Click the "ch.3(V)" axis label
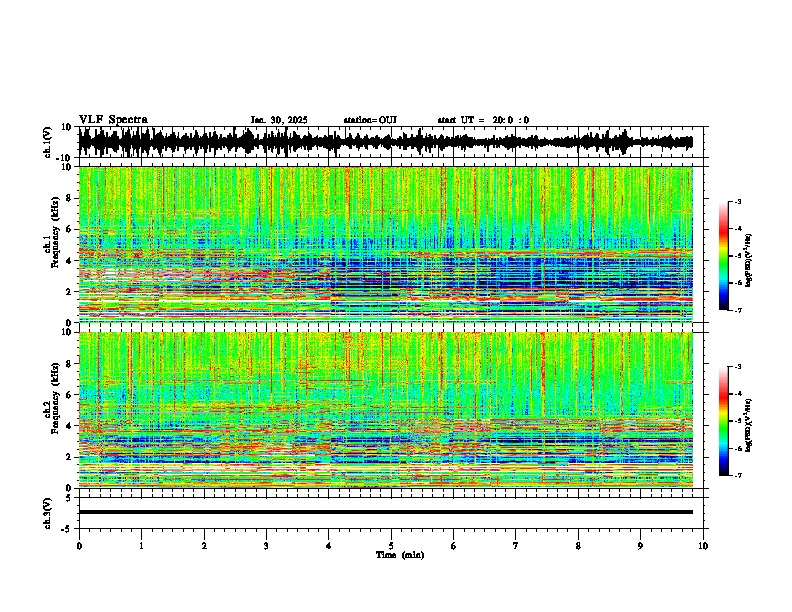Viewport: 792px width, 612px height. (x=48, y=513)
